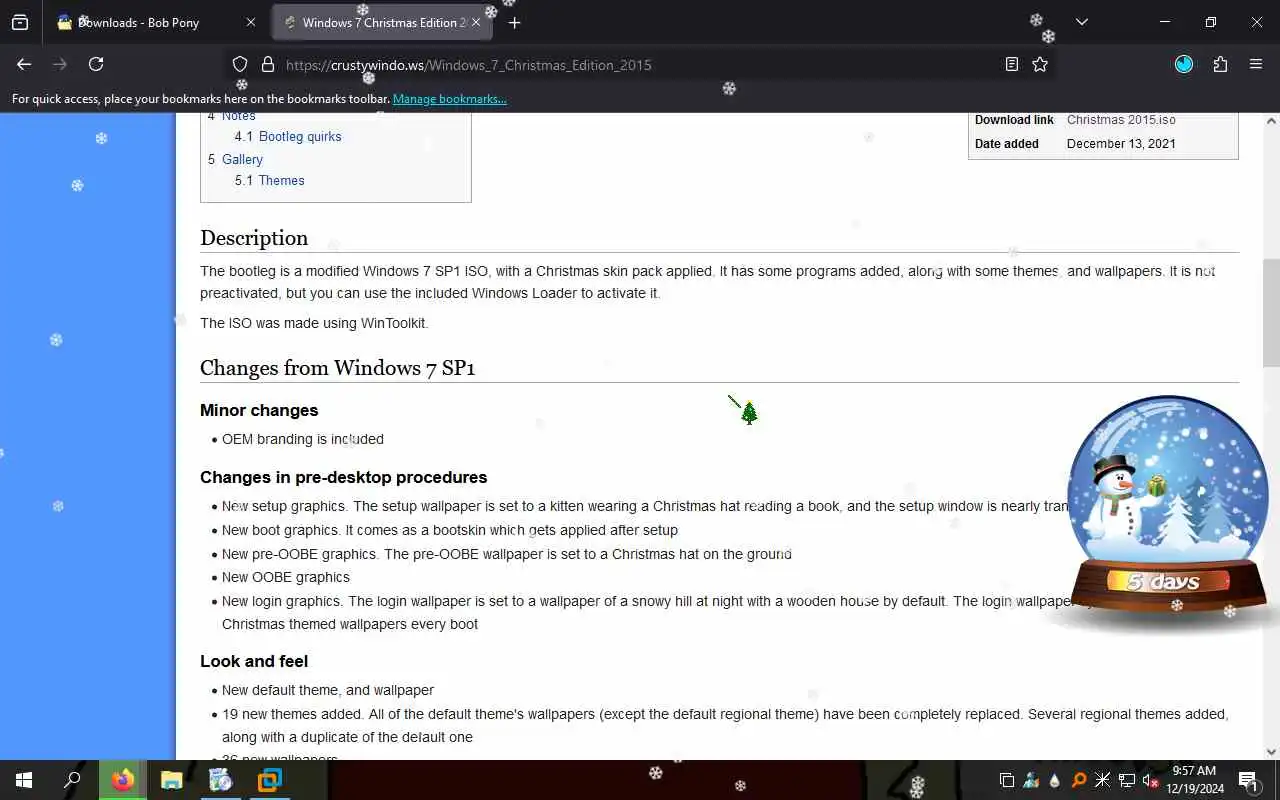Image resolution: width=1280 pixels, height=800 pixels.
Task: Click the Christmas tree scene tray icon
Action: click(1031, 780)
